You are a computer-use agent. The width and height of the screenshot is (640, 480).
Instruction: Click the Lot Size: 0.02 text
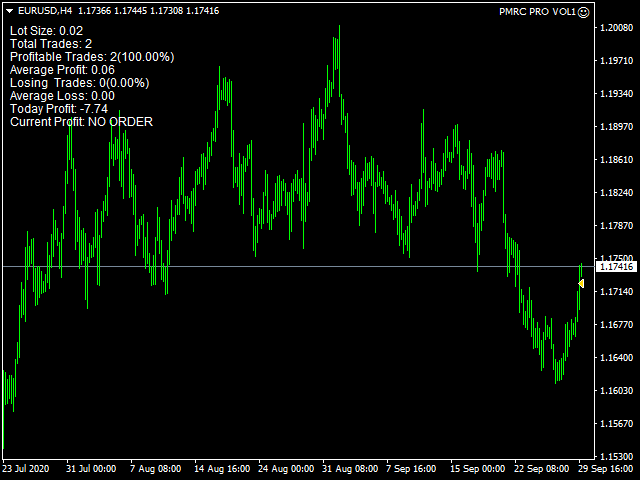(47, 31)
